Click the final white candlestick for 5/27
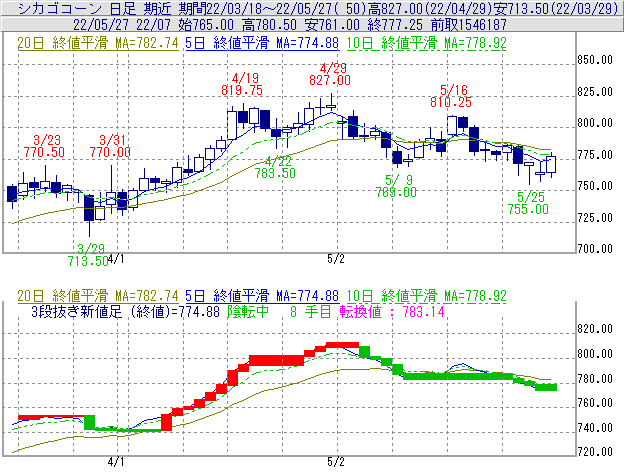 [x=551, y=164]
